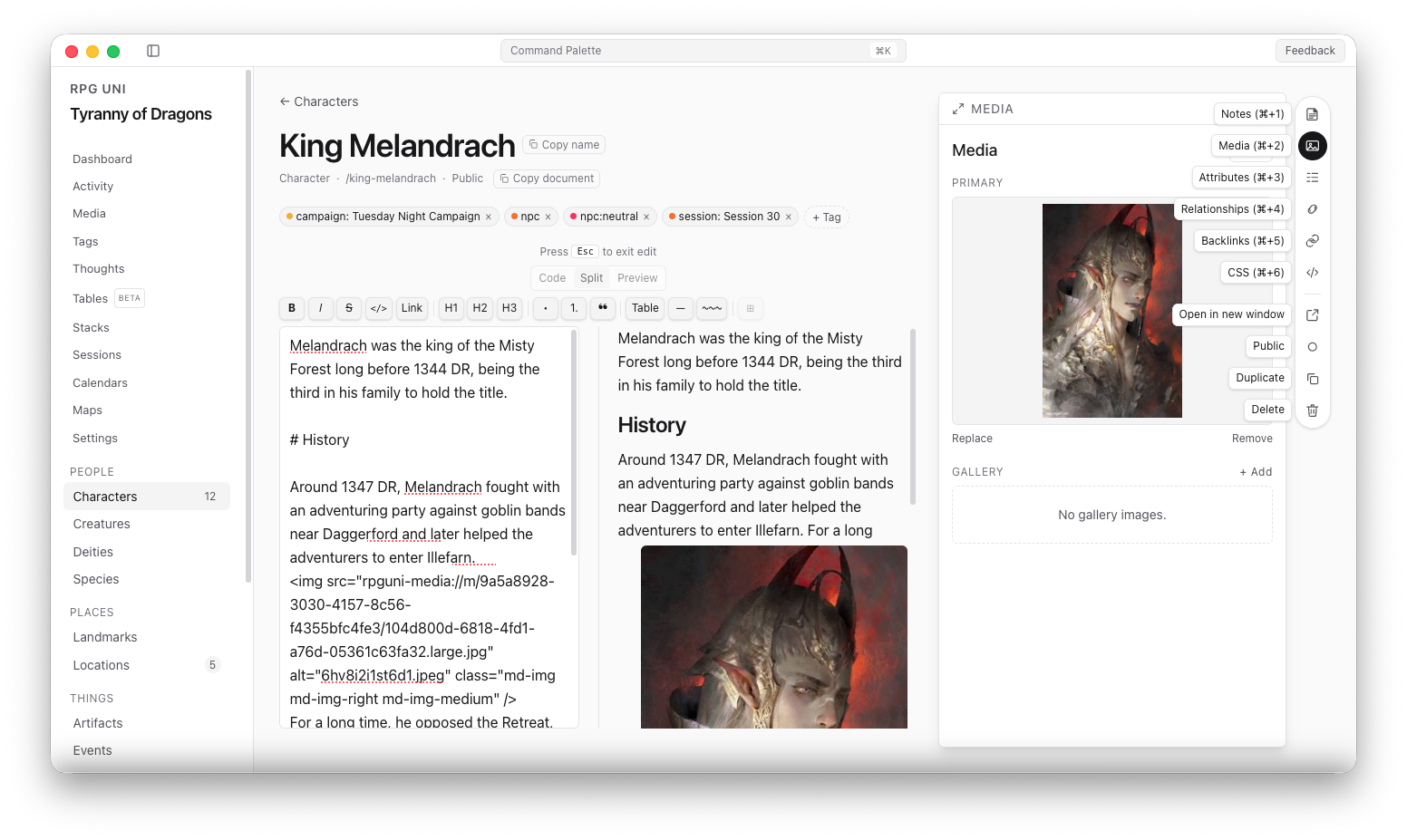Insert numbered list with 1. button
Viewport: 1407px width, 840px height.
click(574, 308)
